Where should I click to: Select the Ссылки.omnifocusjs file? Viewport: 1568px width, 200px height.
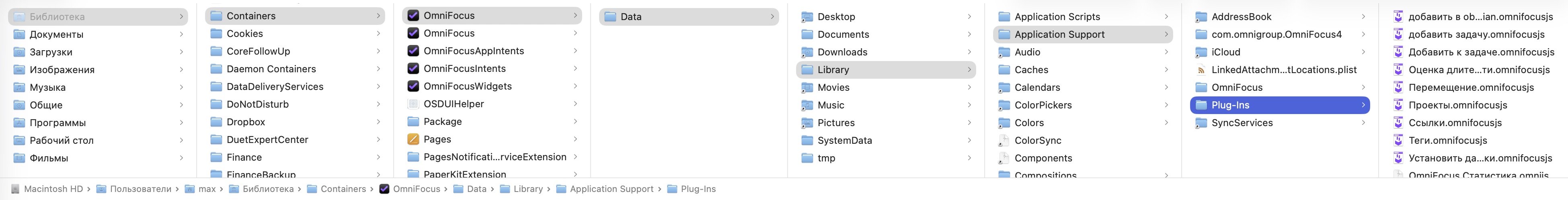(x=1455, y=123)
